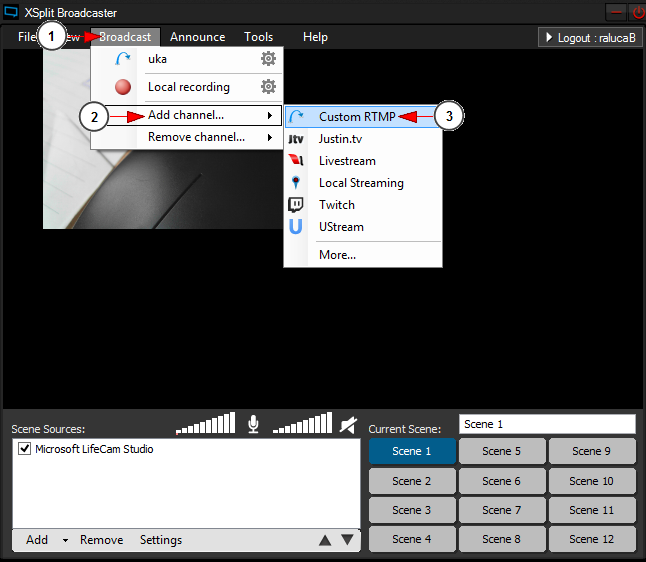Switch to Scene 1
Image resolution: width=646 pixels, height=562 pixels.
[x=412, y=451]
